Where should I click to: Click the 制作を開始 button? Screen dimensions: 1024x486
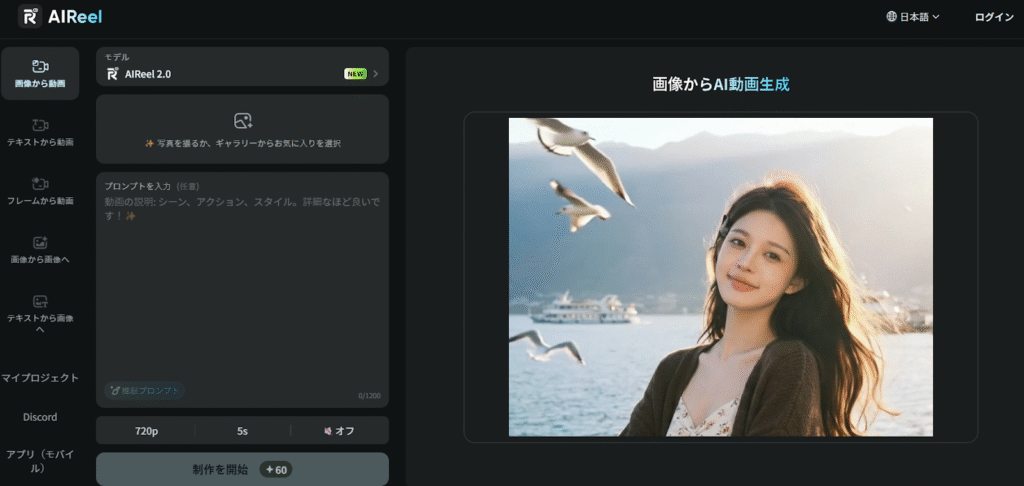pyautogui.click(x=242, y=469)
